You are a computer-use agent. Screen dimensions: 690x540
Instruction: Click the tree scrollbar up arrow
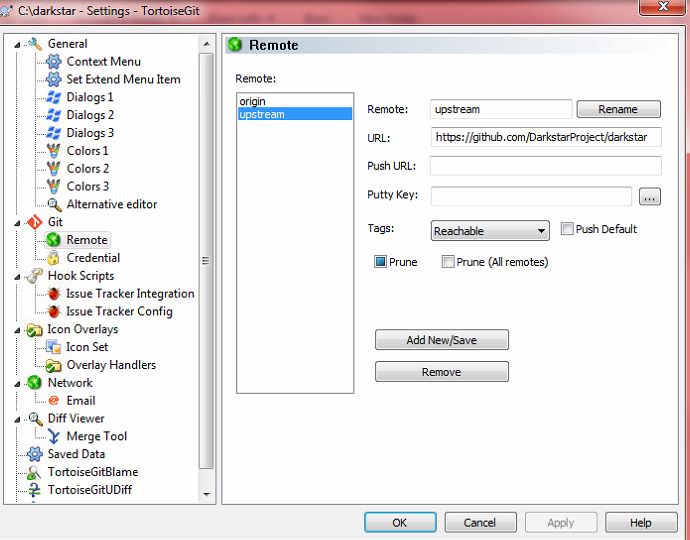206,44
